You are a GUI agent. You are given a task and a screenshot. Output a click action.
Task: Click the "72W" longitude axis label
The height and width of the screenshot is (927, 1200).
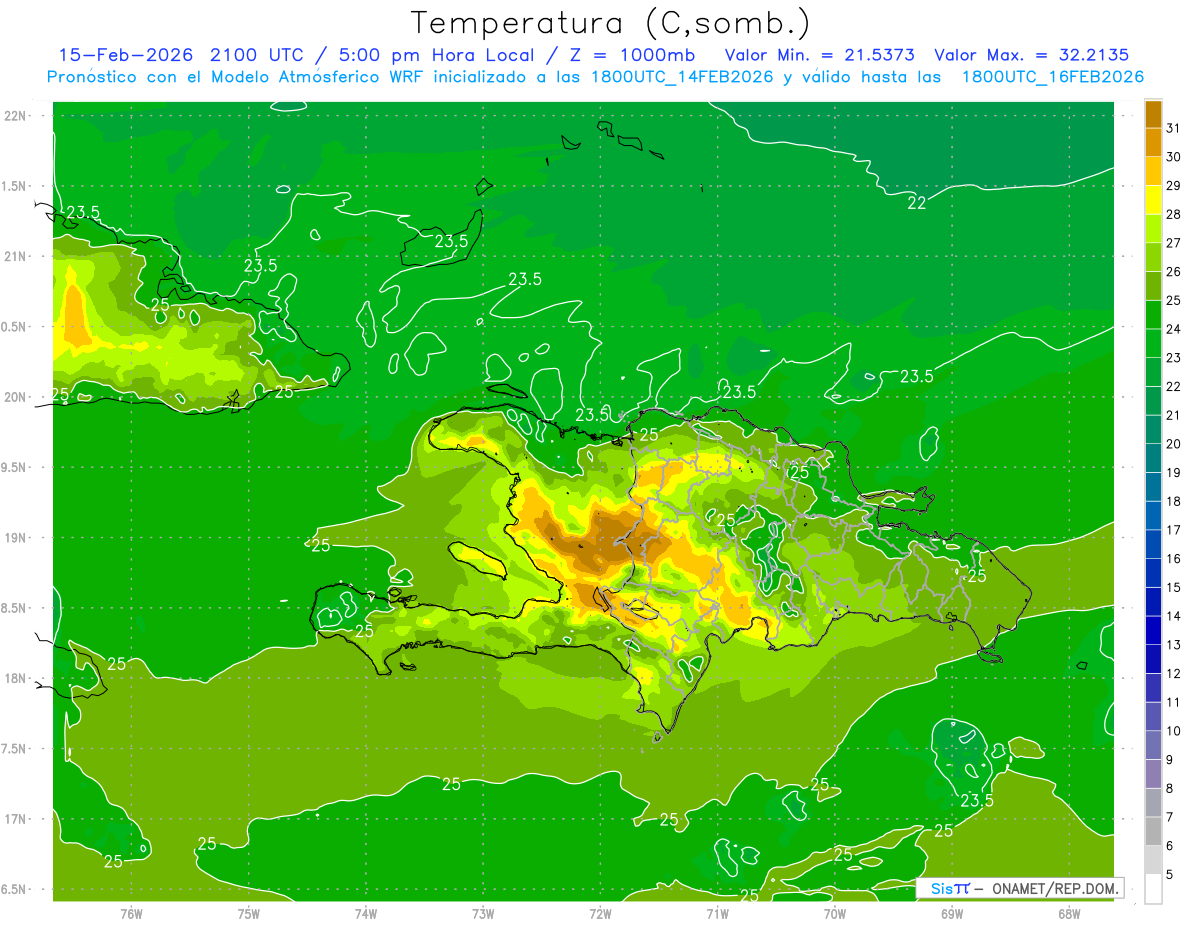600,914
